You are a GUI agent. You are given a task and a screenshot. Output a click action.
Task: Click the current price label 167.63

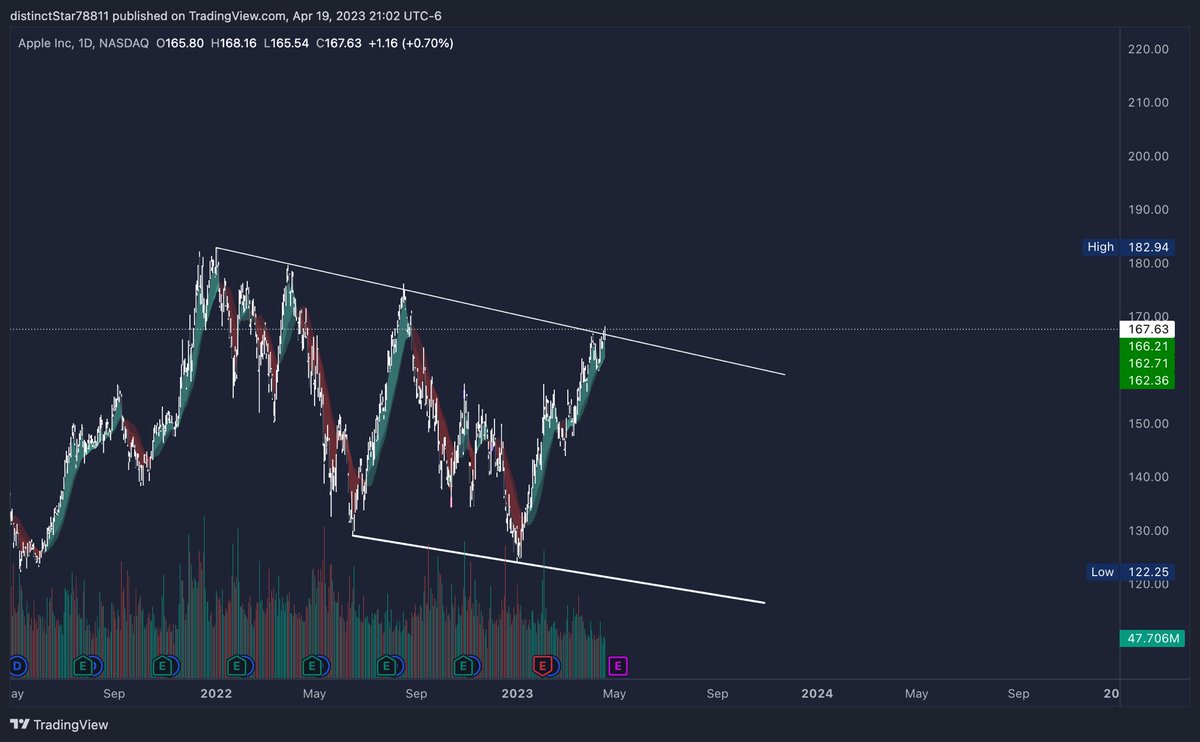point(1146,328)
